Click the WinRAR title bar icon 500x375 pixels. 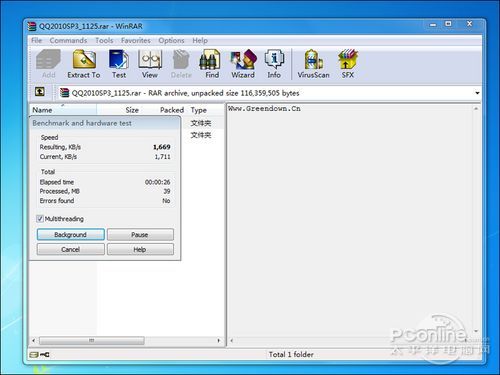[x=32, y=26]
